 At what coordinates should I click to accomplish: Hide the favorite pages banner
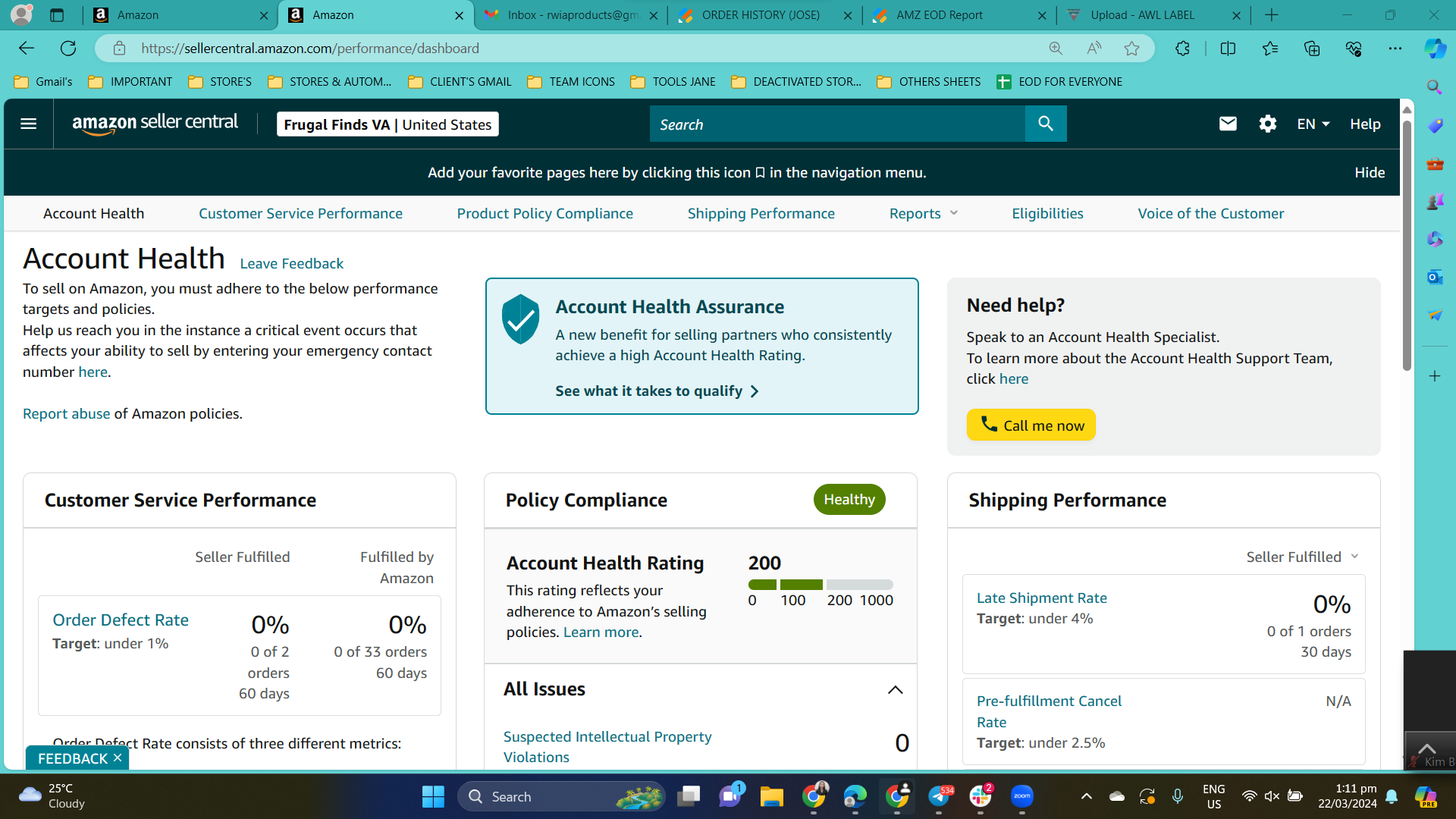(1370, 172)
